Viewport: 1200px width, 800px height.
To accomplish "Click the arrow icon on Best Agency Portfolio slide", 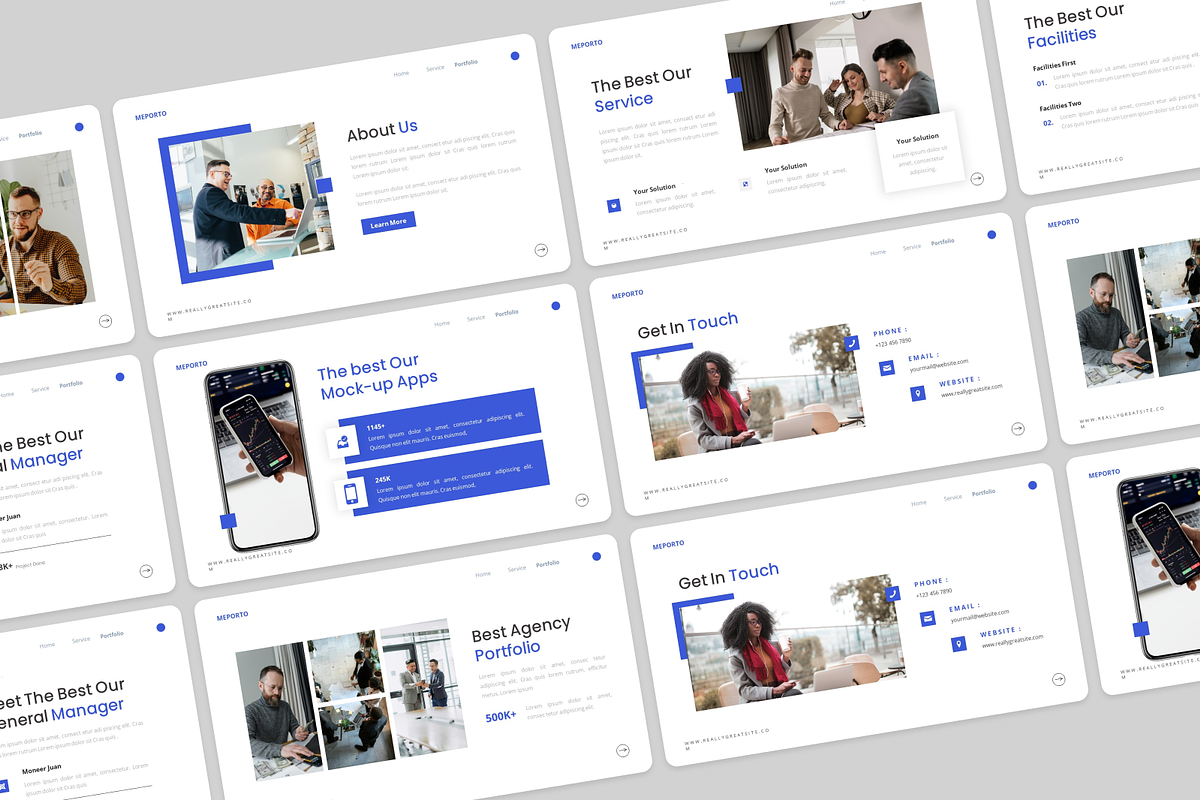I will coord(623,750).
